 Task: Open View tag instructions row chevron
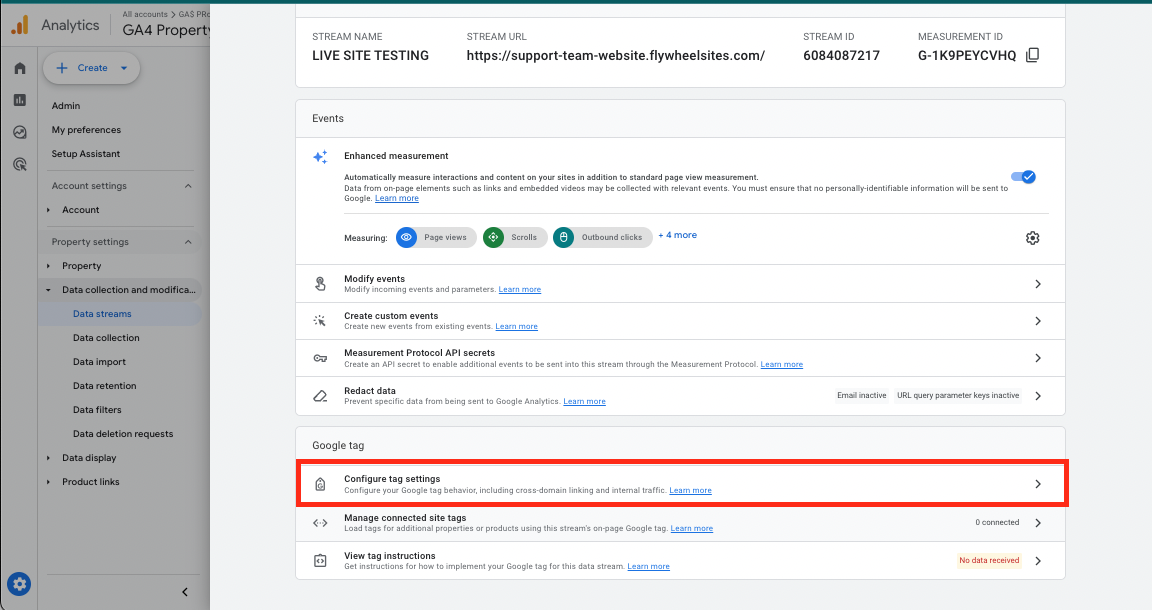(x=1038, y=561)
